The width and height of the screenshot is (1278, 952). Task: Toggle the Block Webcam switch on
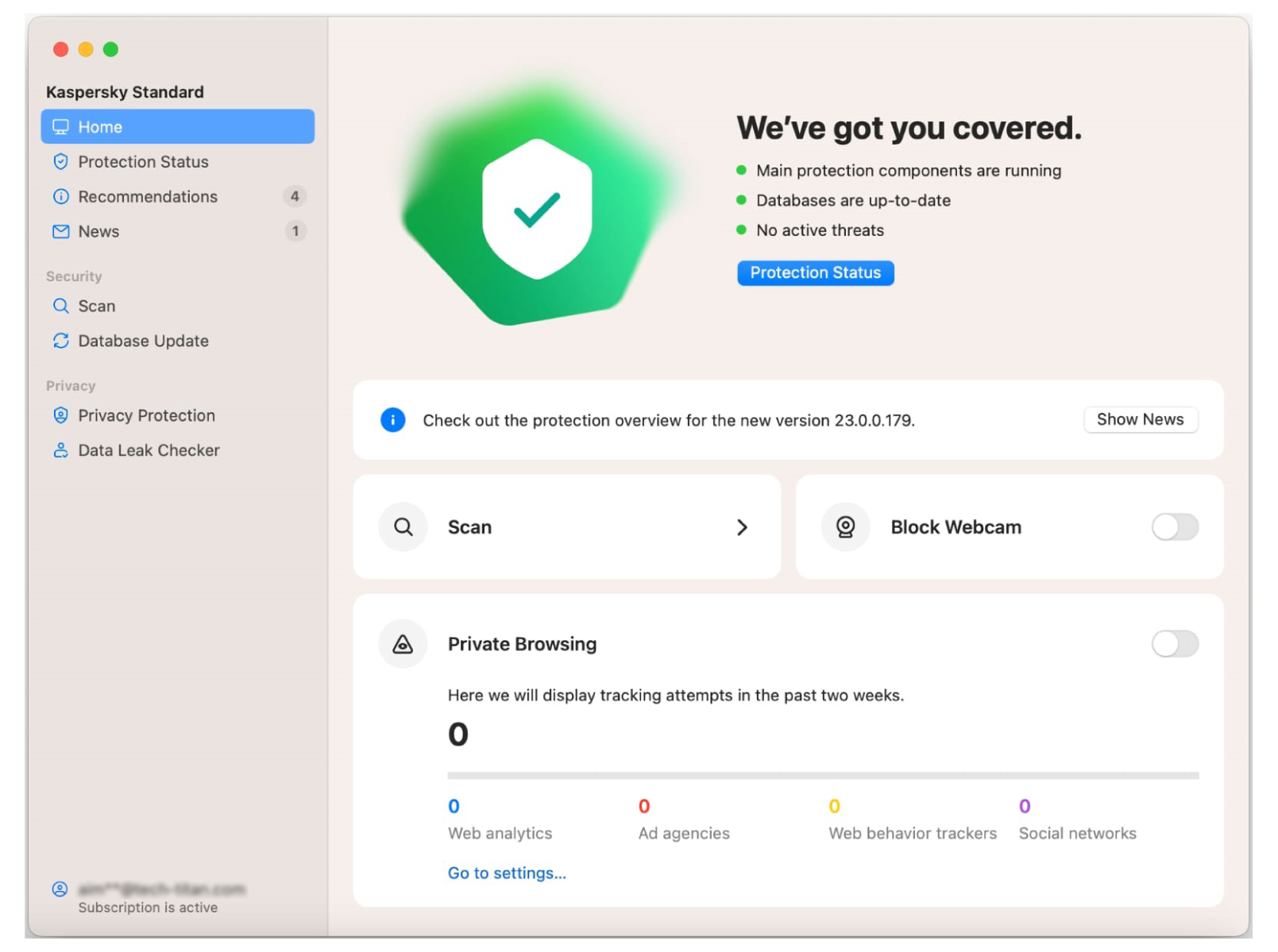[1175, 526]
